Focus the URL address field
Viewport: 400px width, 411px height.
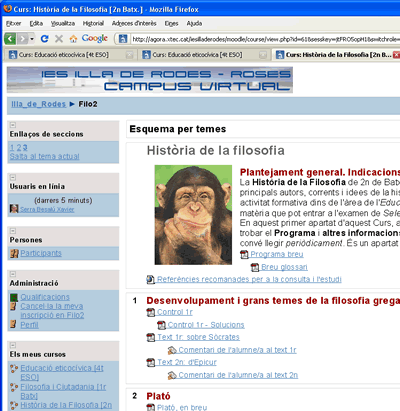265,39
